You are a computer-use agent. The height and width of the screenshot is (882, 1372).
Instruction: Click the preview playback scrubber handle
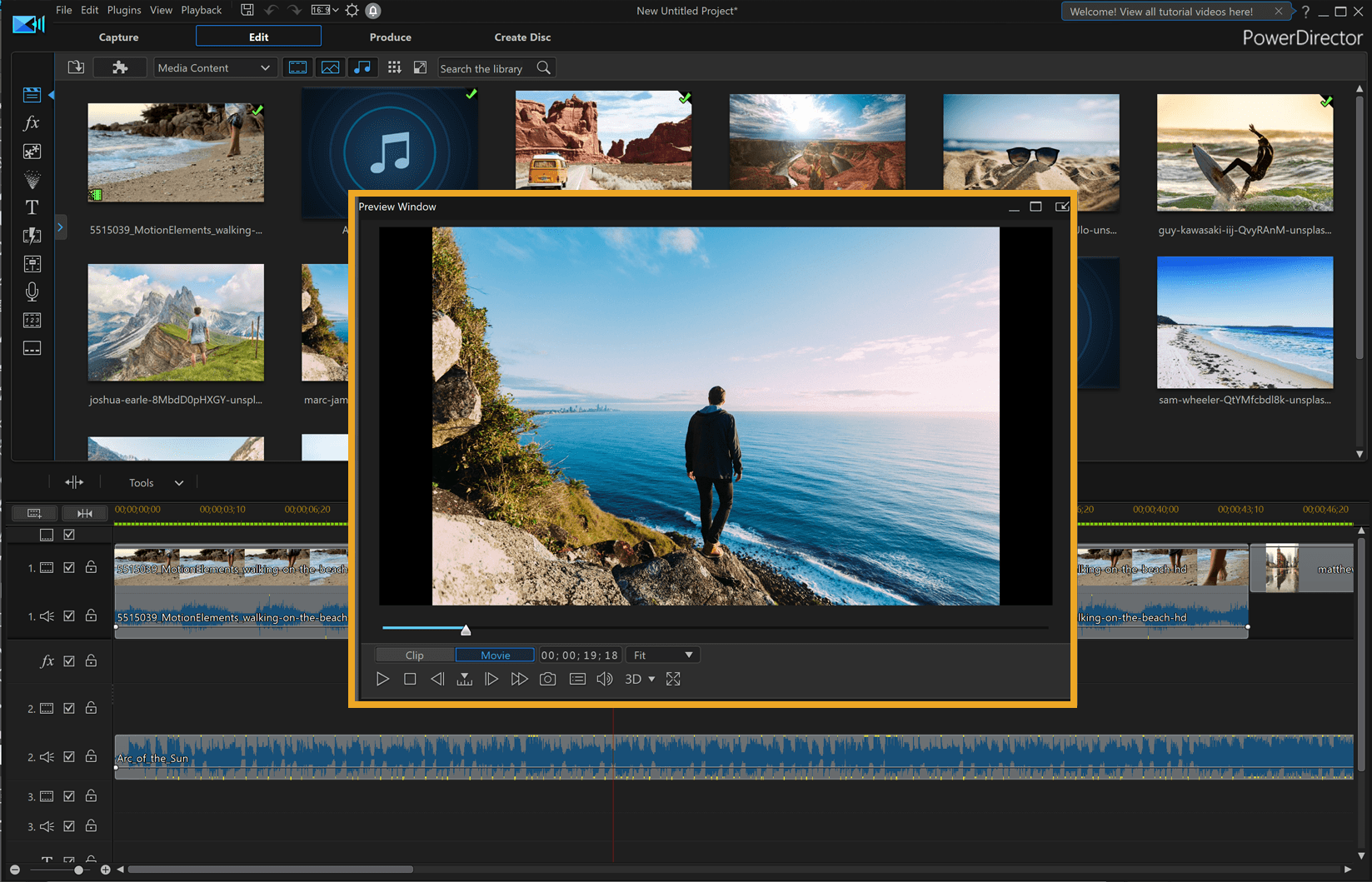[466, 630]
